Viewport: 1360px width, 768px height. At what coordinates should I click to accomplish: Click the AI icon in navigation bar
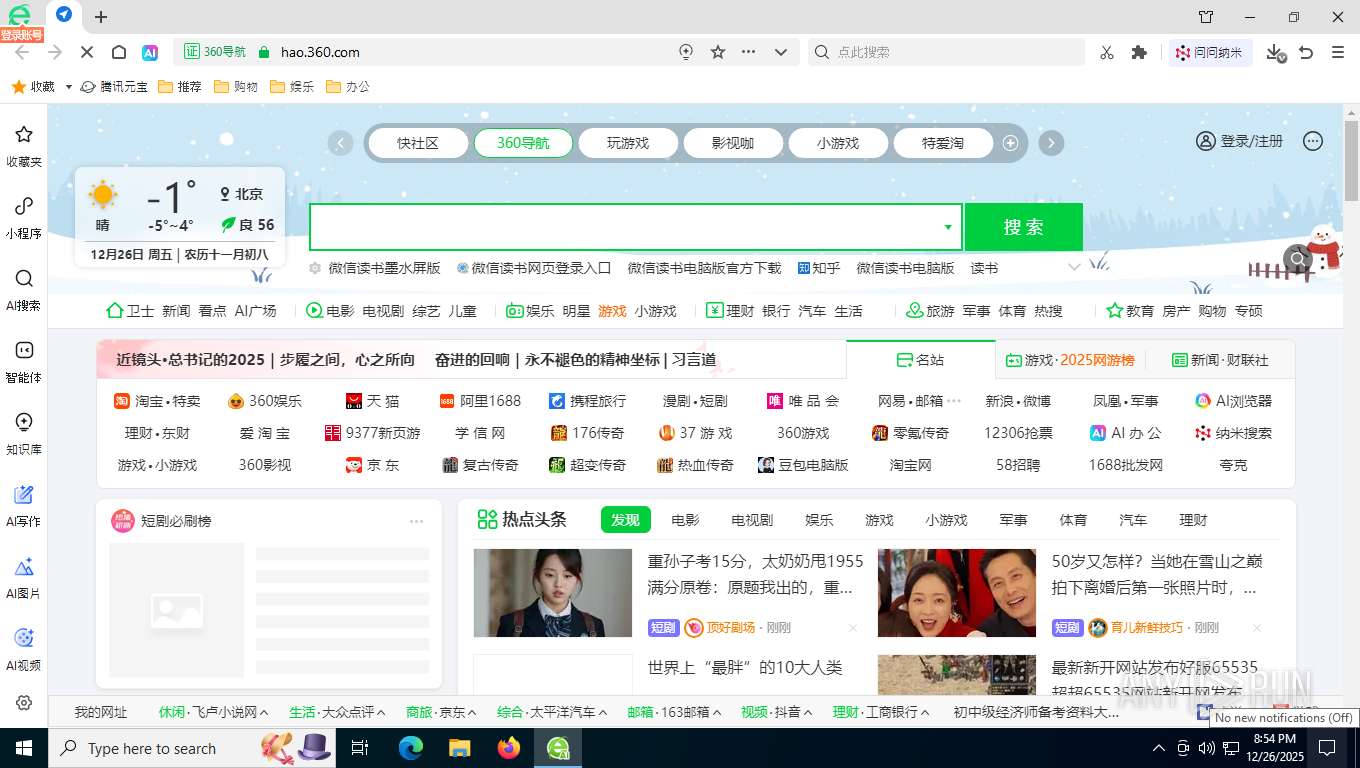point(150,52)
